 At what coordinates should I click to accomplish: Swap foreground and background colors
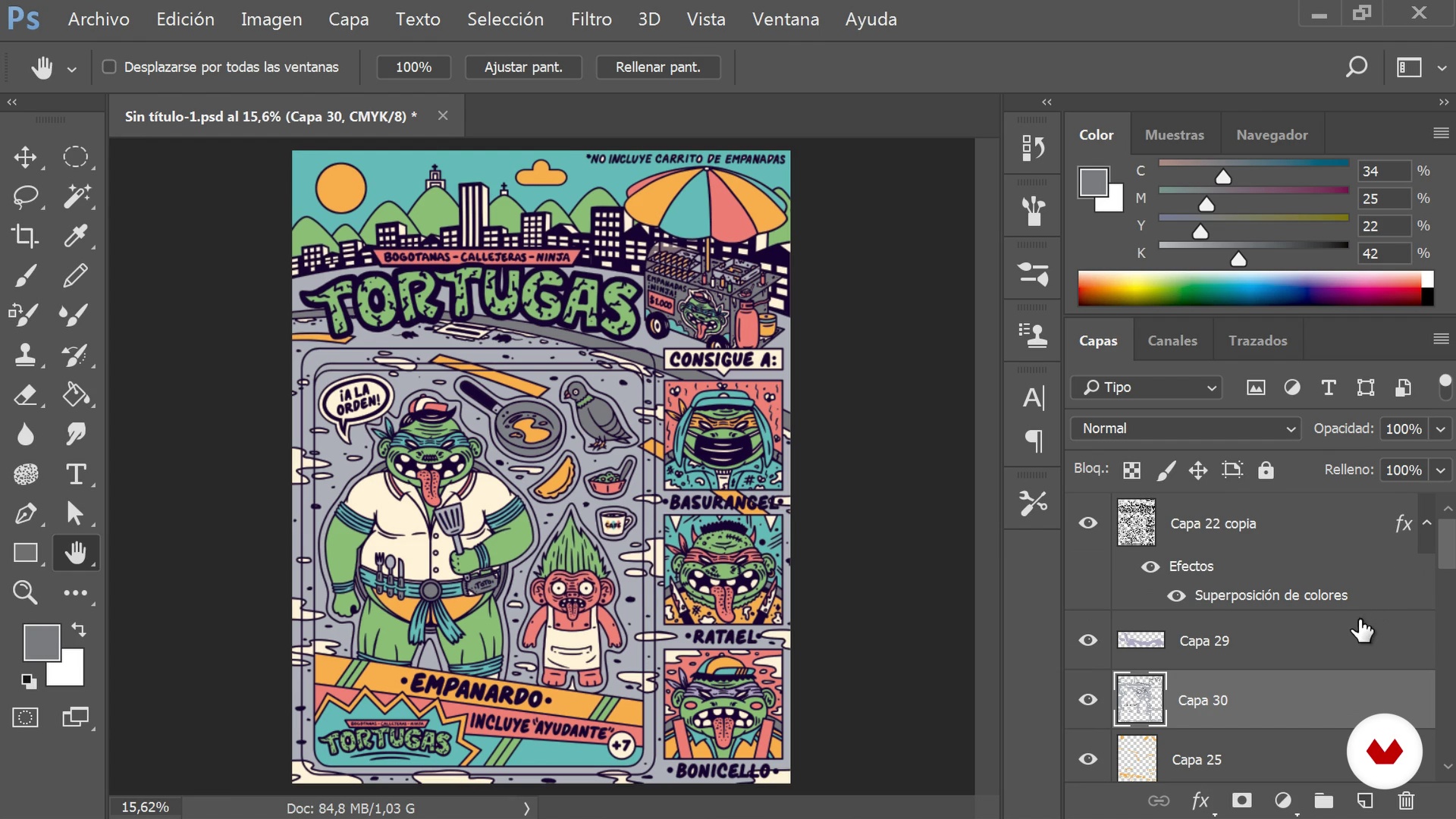click(79, 629)
